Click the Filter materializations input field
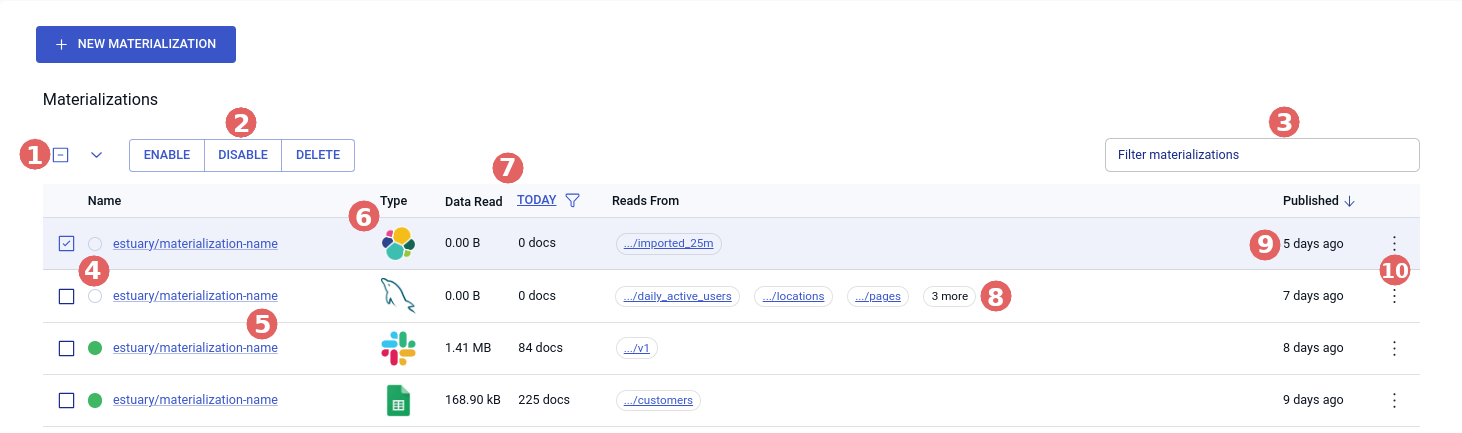 coord(1261,155)
